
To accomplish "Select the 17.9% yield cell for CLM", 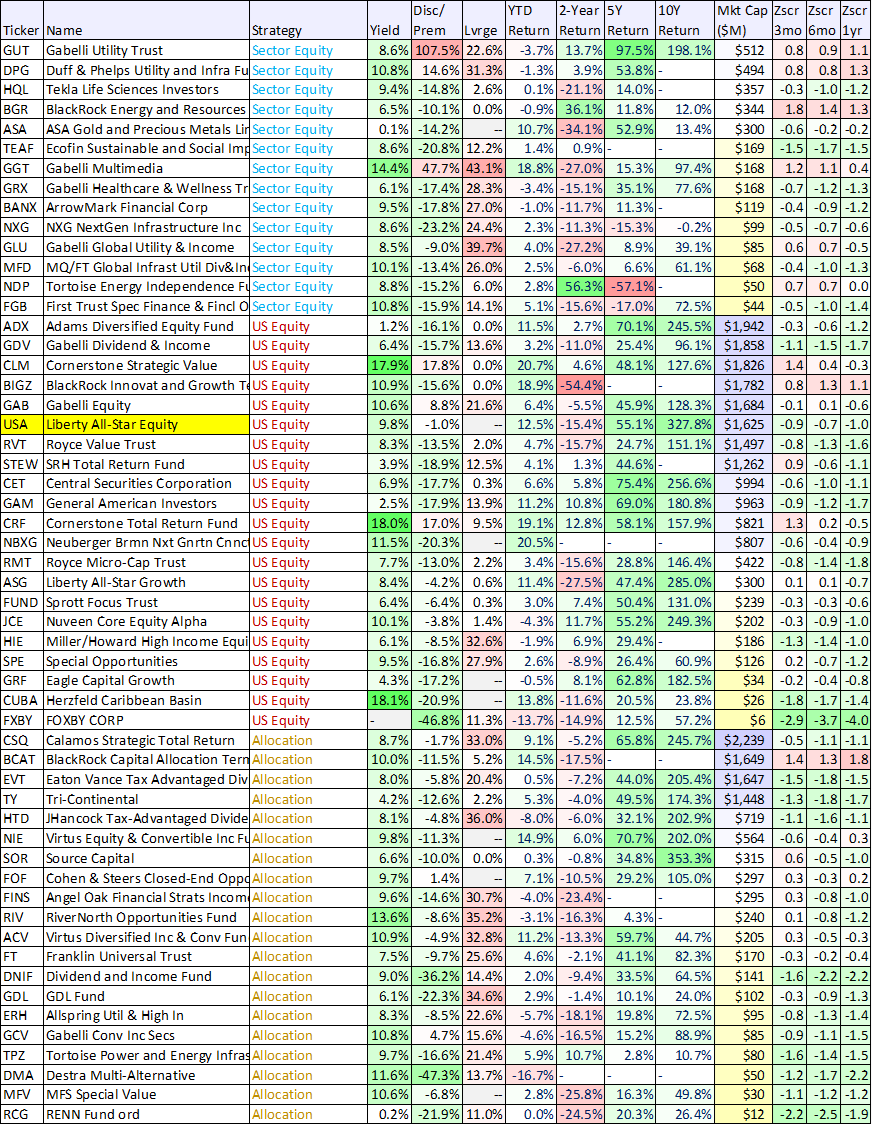I will 388,365.
